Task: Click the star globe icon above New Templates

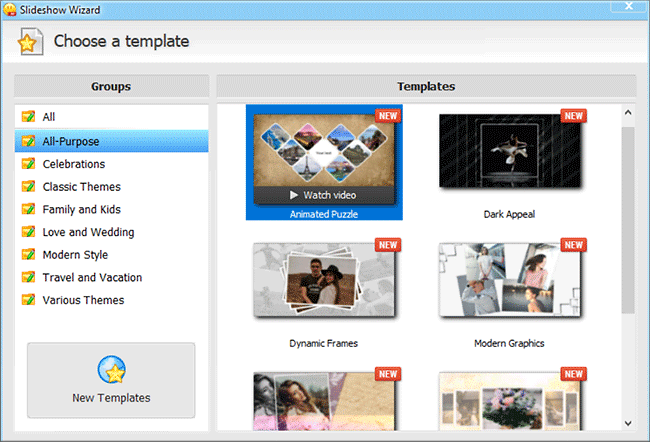Action: (x=112, y=369)
